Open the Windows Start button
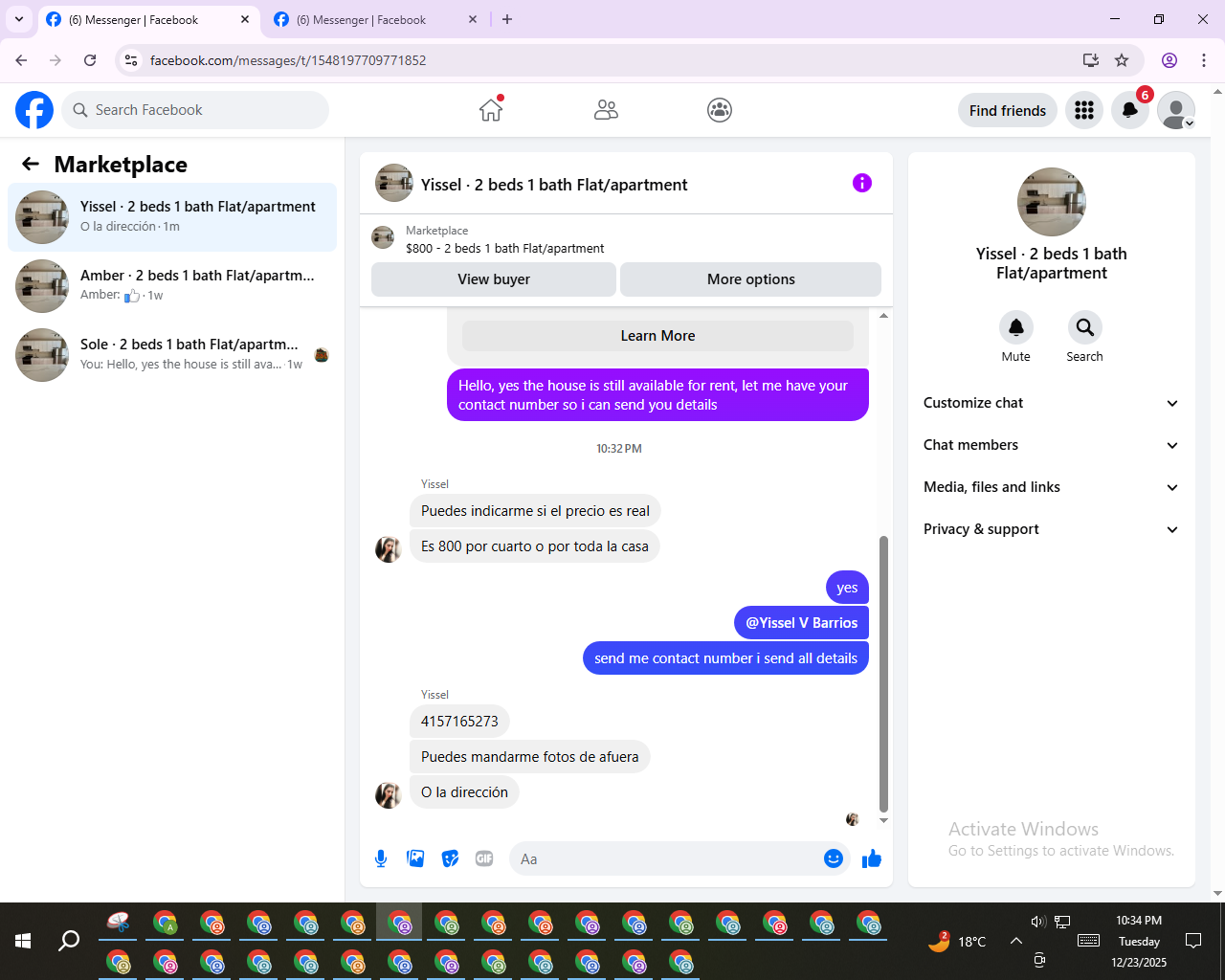 pos(23,941)
